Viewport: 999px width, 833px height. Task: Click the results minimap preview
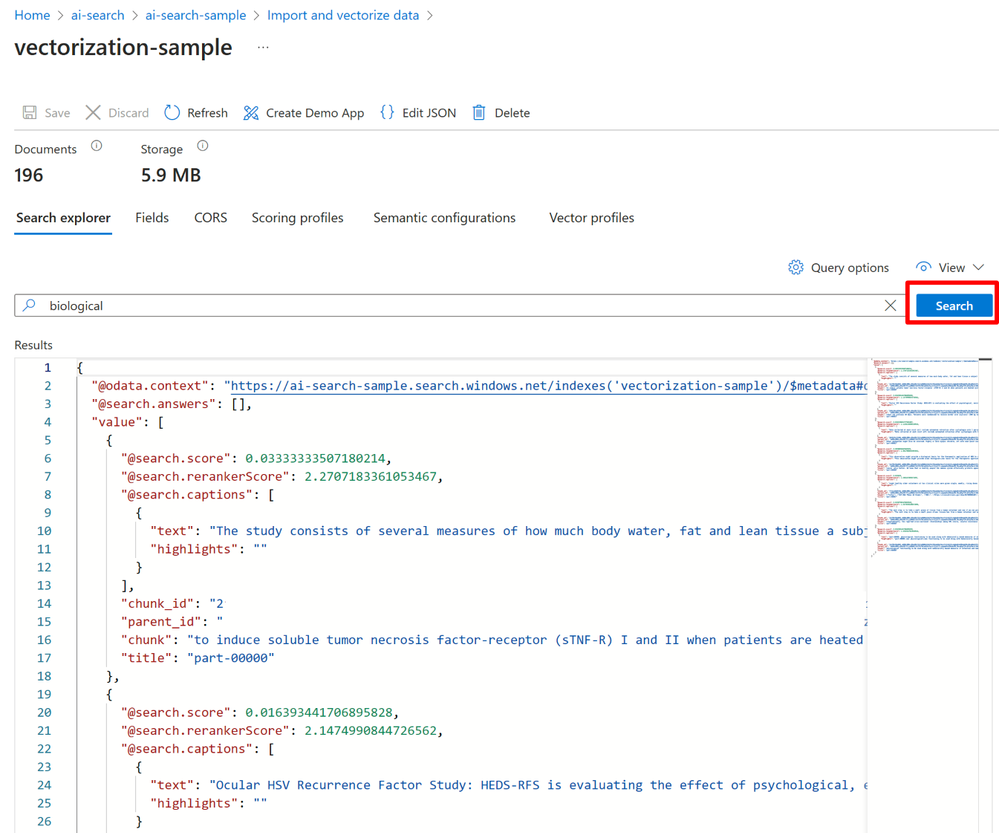tap(926, 457)
